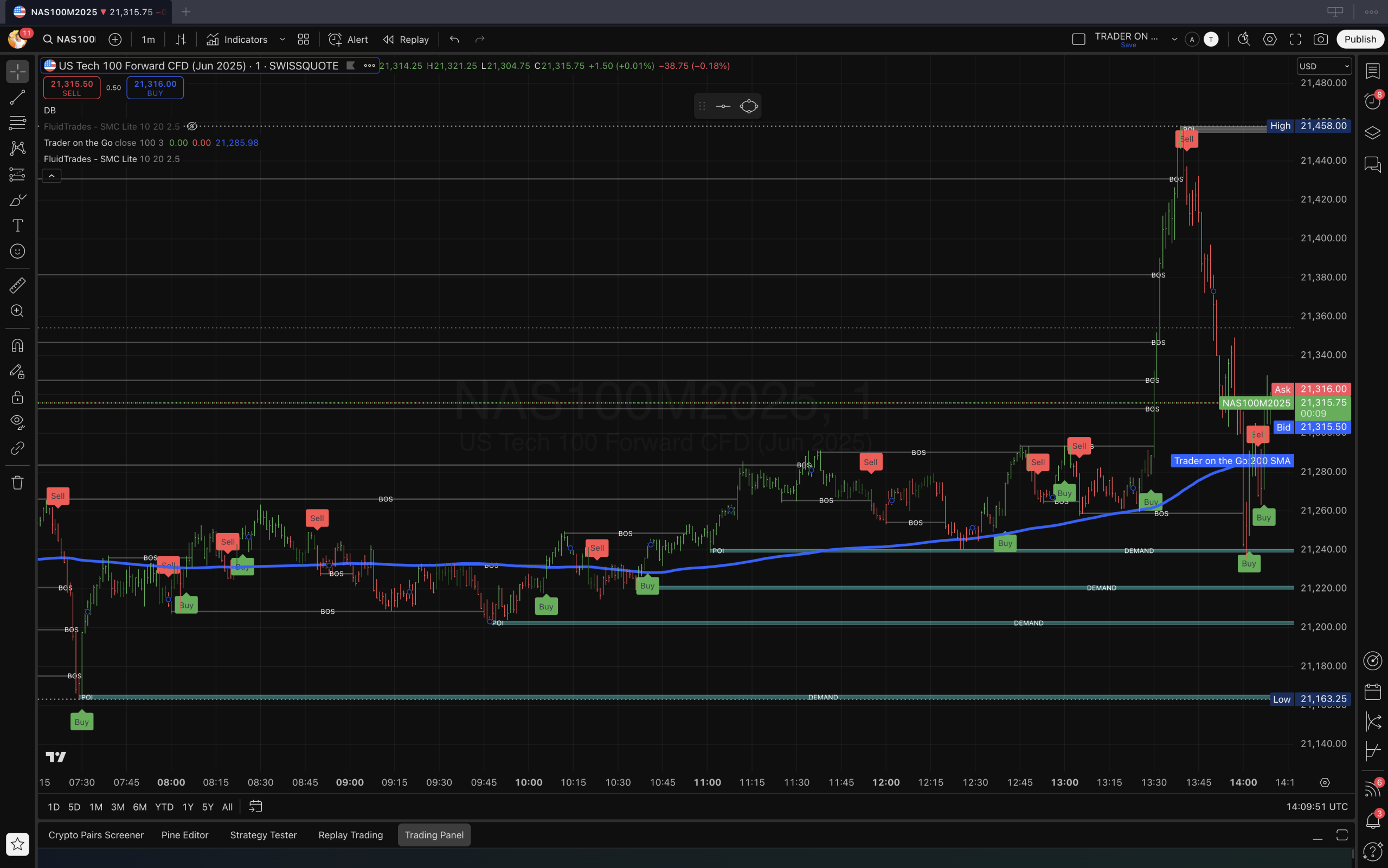Expand the favorite indicators dropdown arrow

pos(282,39)
